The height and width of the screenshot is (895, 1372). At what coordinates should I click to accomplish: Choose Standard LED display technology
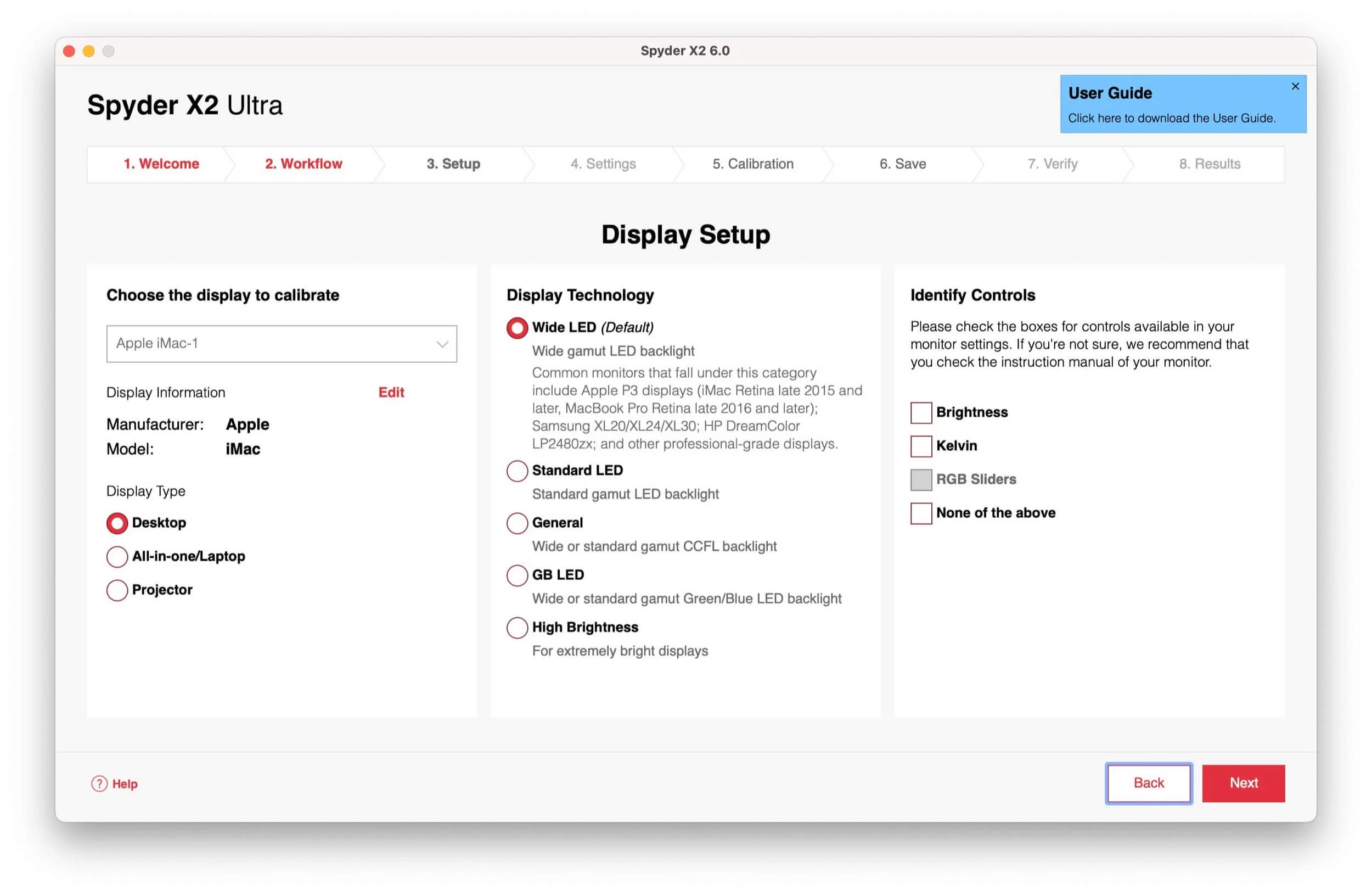point(517,471)
